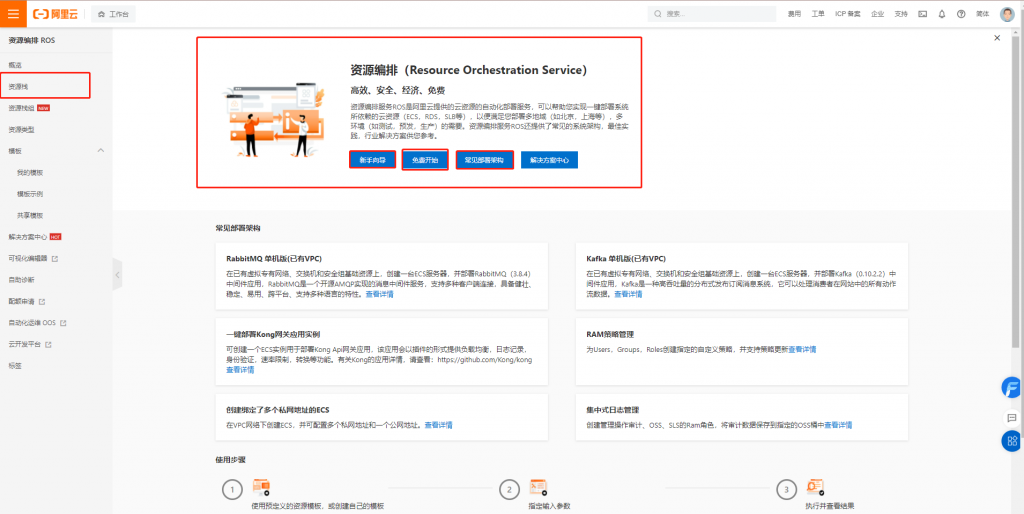Switch language via 简体
The height and width of the screenshot is (514, 1024).
click(x=982, y=14)
